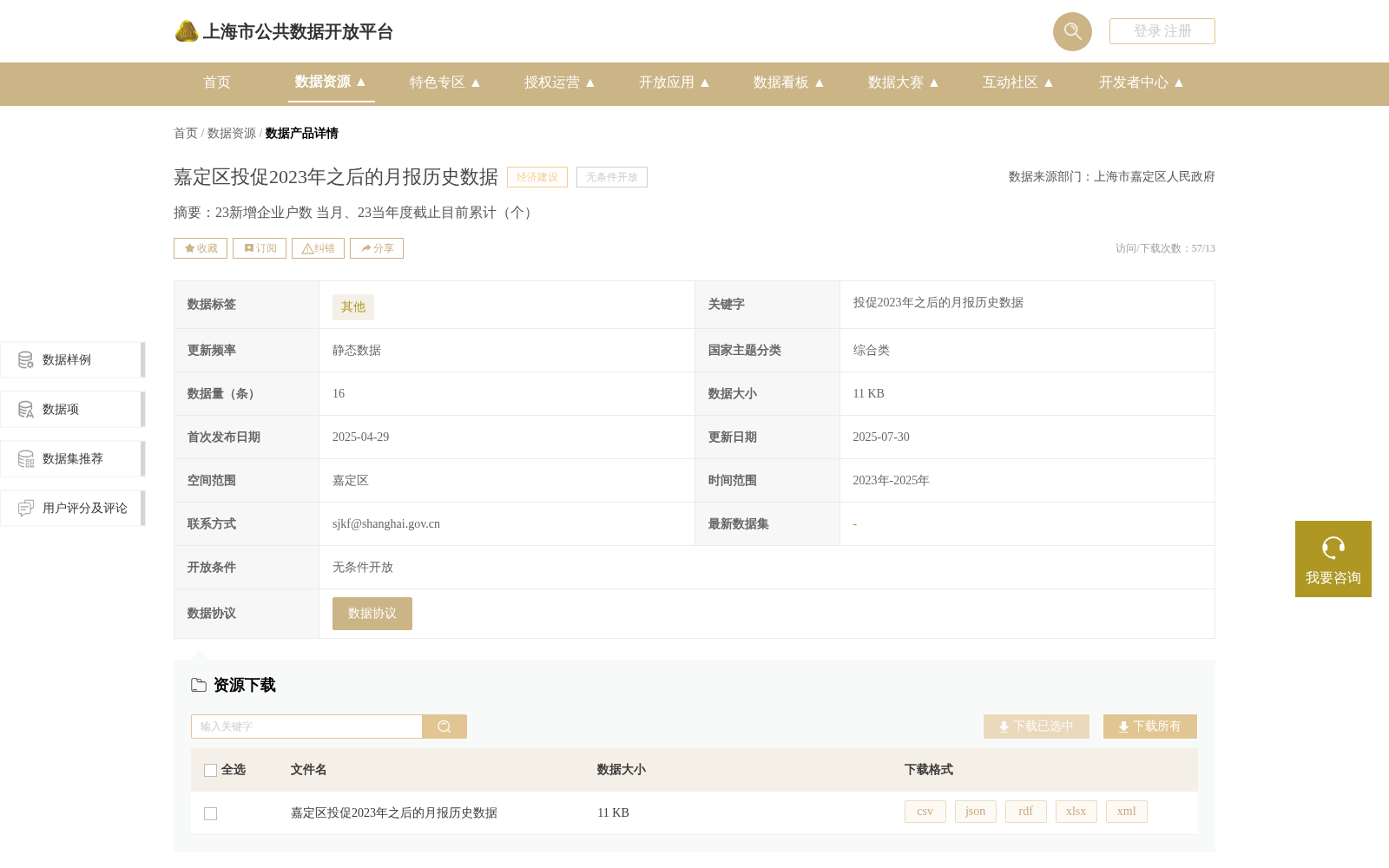Click the 资源下载 section folder icon

[199, 685]
